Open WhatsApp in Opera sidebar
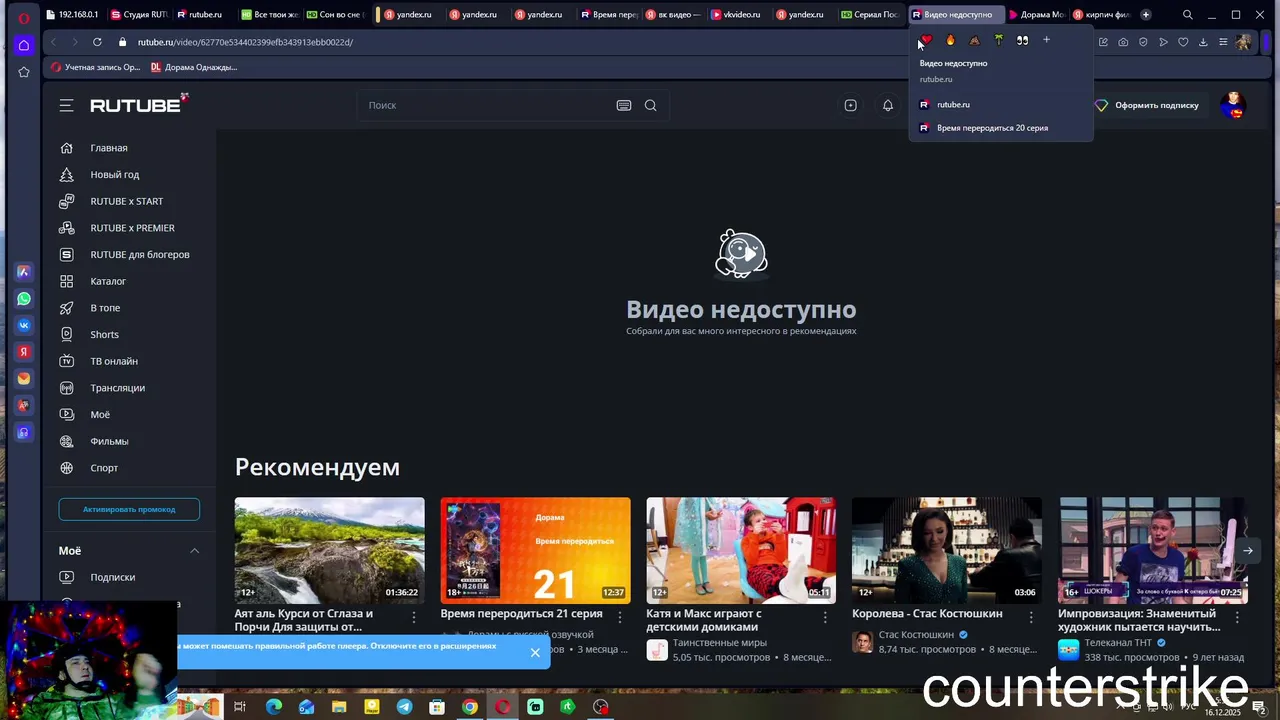 point(24,299)
